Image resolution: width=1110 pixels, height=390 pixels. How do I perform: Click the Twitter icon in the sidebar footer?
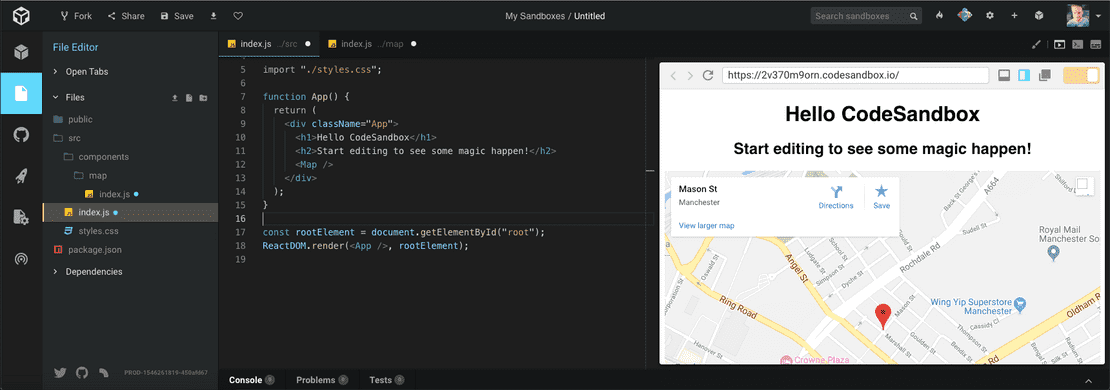click(60, 372)
